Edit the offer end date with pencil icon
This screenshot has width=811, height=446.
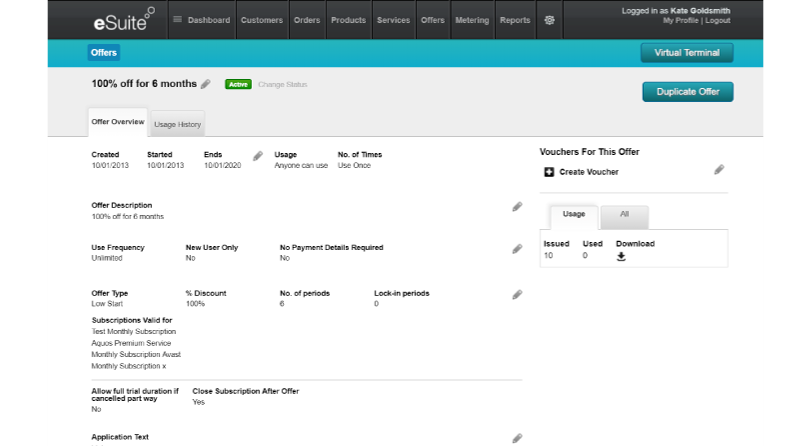point(258,156)
